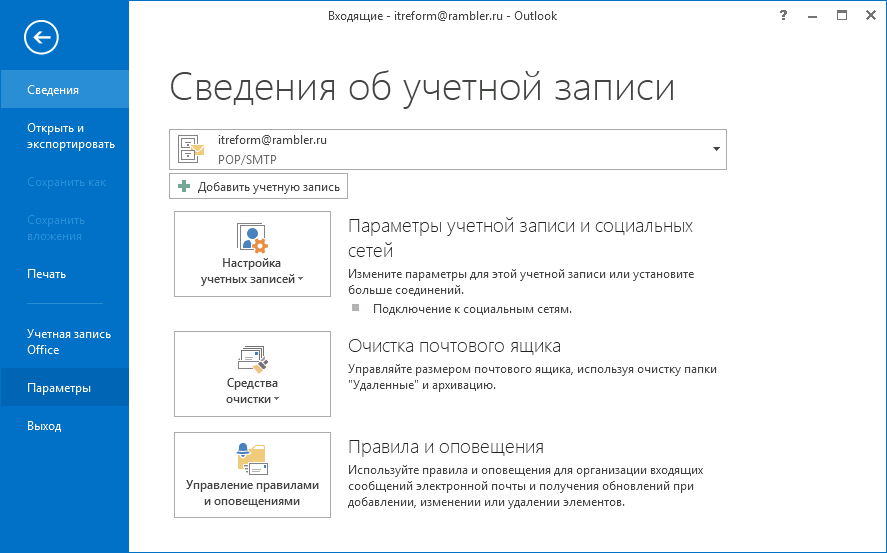Click Управление правилами и оповещениями button
The image size is (887, 553).
pyautogui.click(x=252, y=475)
